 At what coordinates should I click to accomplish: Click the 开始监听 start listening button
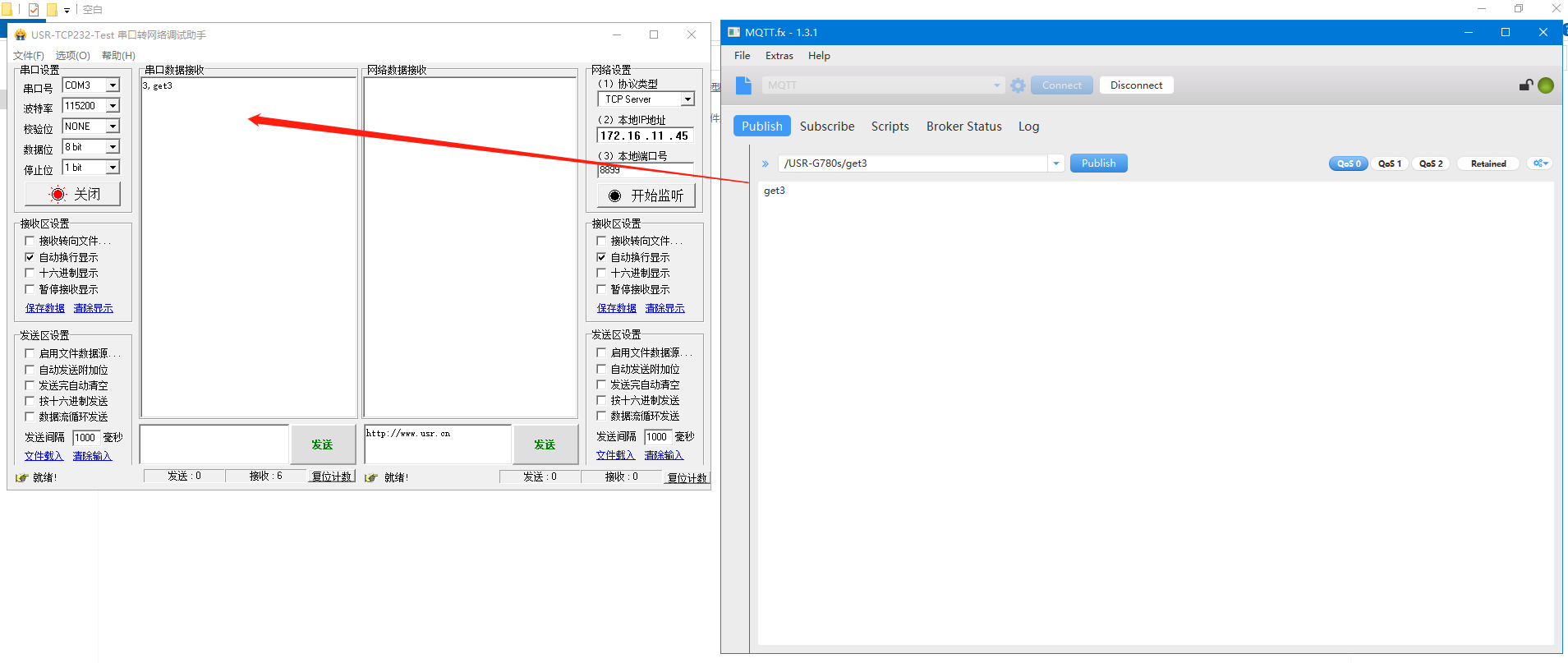point(646,196)
